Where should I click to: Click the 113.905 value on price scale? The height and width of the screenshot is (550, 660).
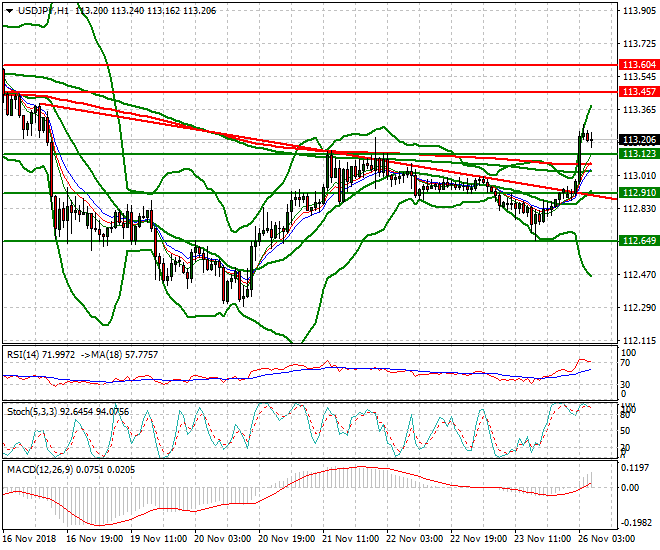pos(638,11)
